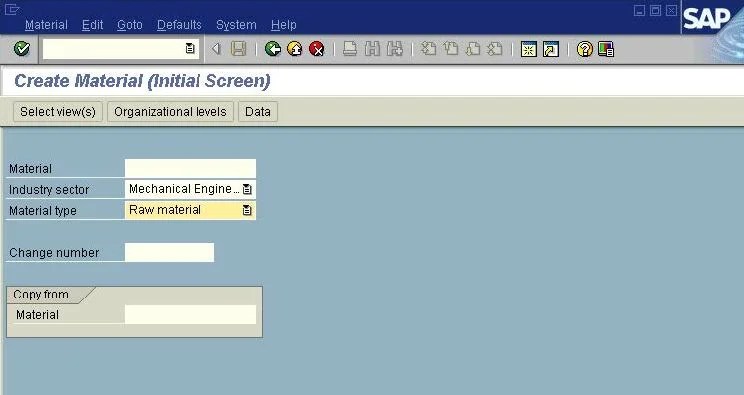Click the red Cancel icon
The height and width of the screenshot is (395, 744).
pyautogui.click(x=316, y=49)
